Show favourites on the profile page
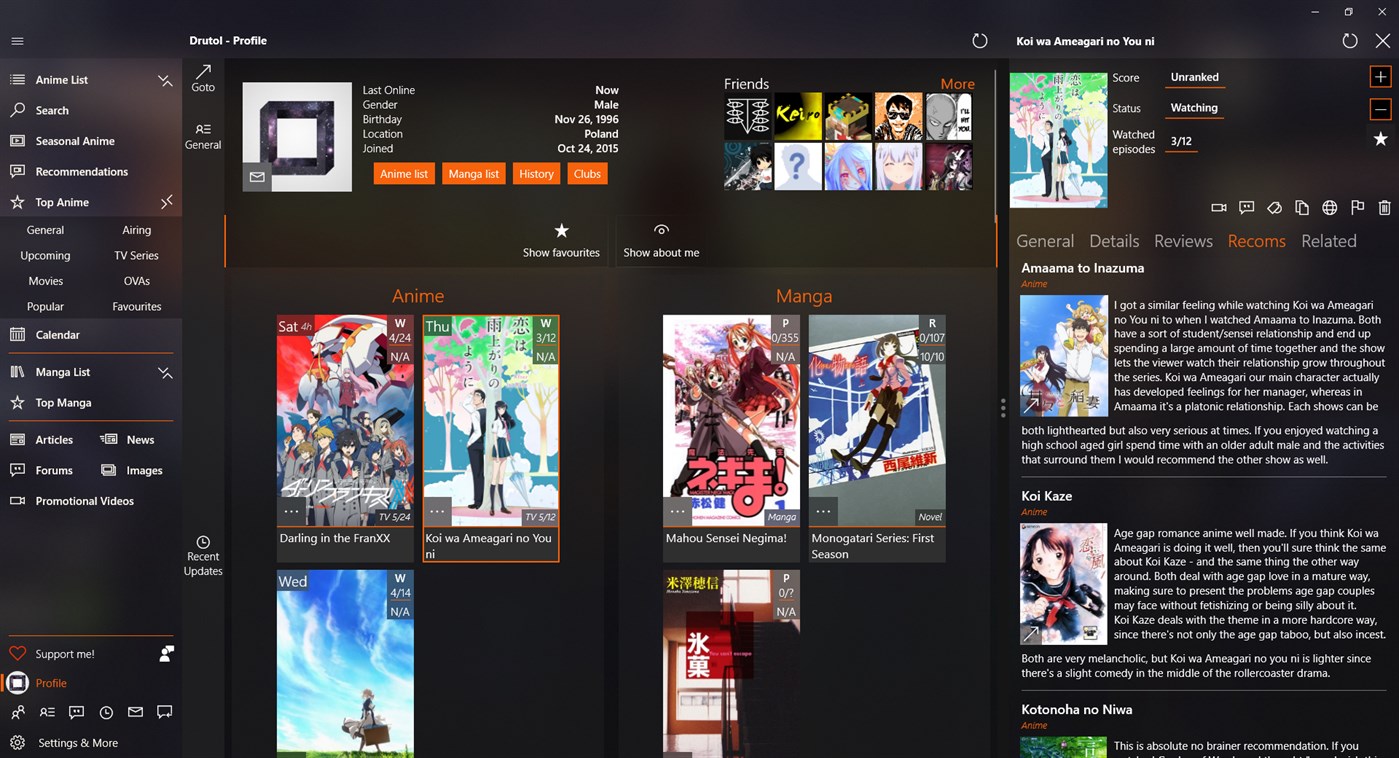The height and width of the screenshot is (758, 1399). tap(561, 240)
